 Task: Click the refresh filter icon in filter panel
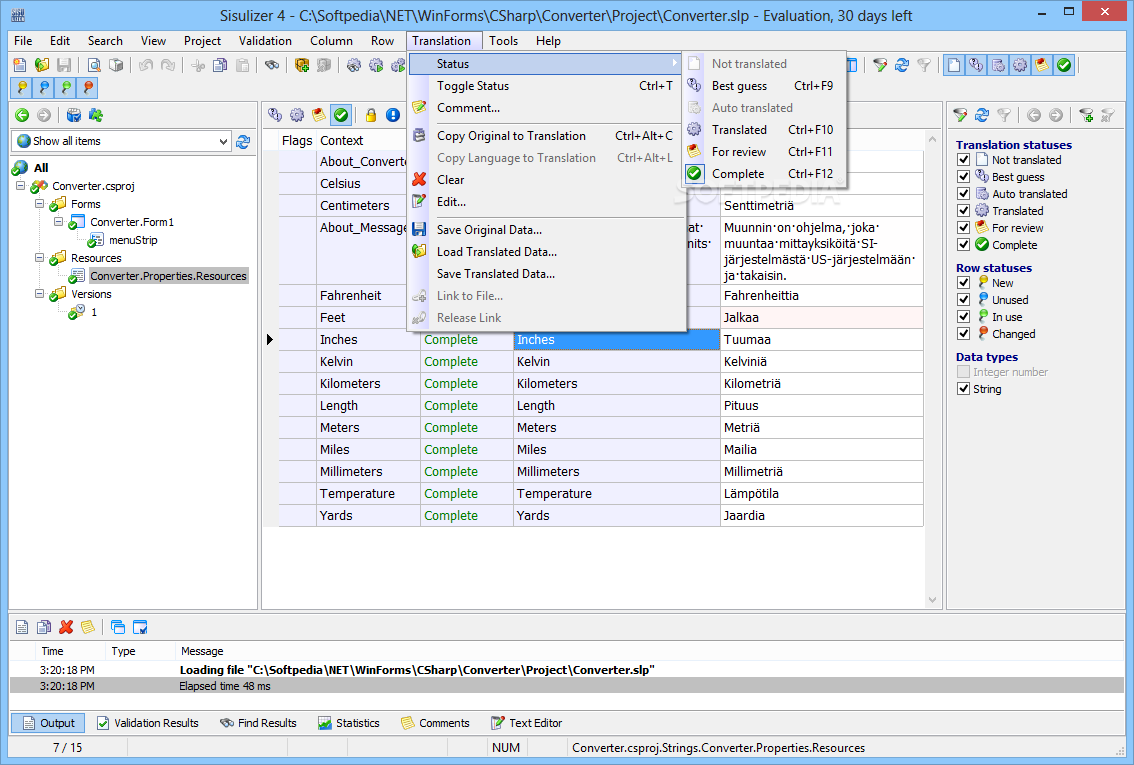(x=982, y=115)
